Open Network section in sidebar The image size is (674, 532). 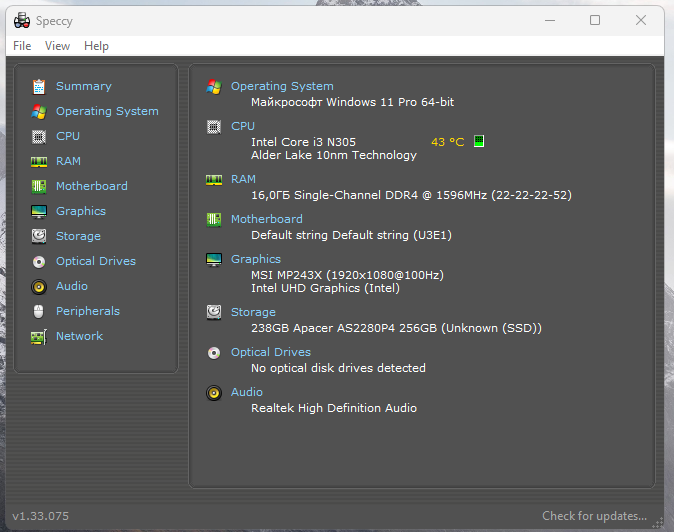pyautogui.click(x=80, y=336)
